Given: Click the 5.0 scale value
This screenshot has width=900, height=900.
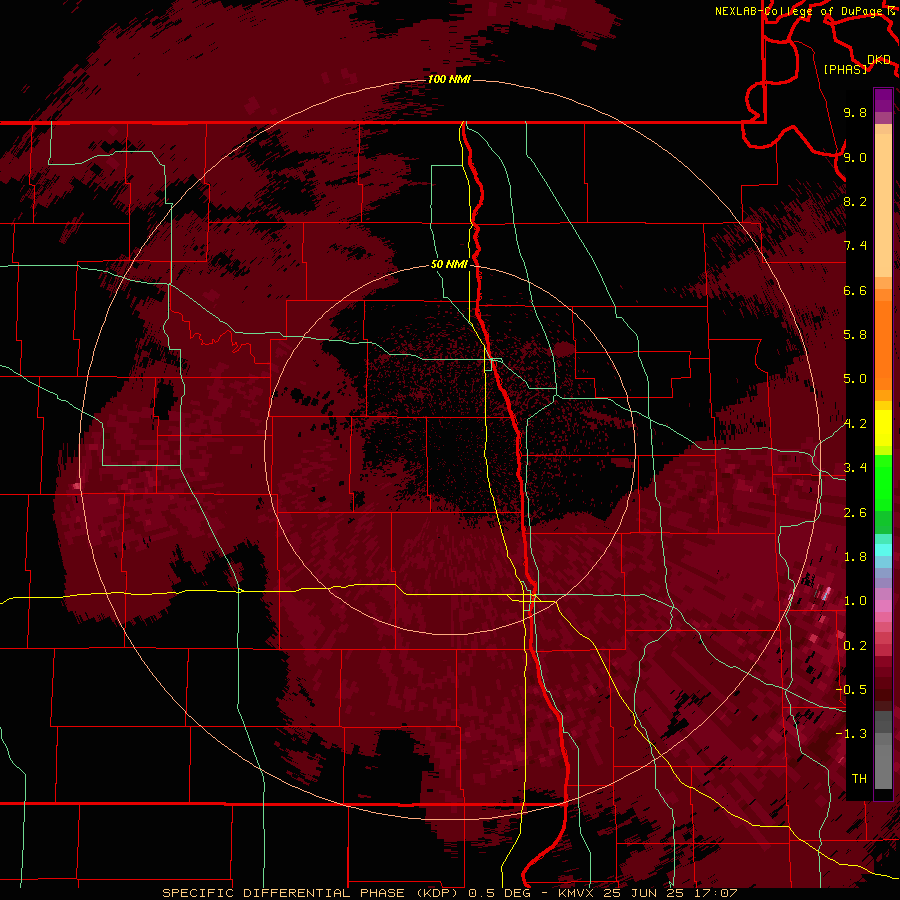Looking at the screenshot, I should coord(855,379).
